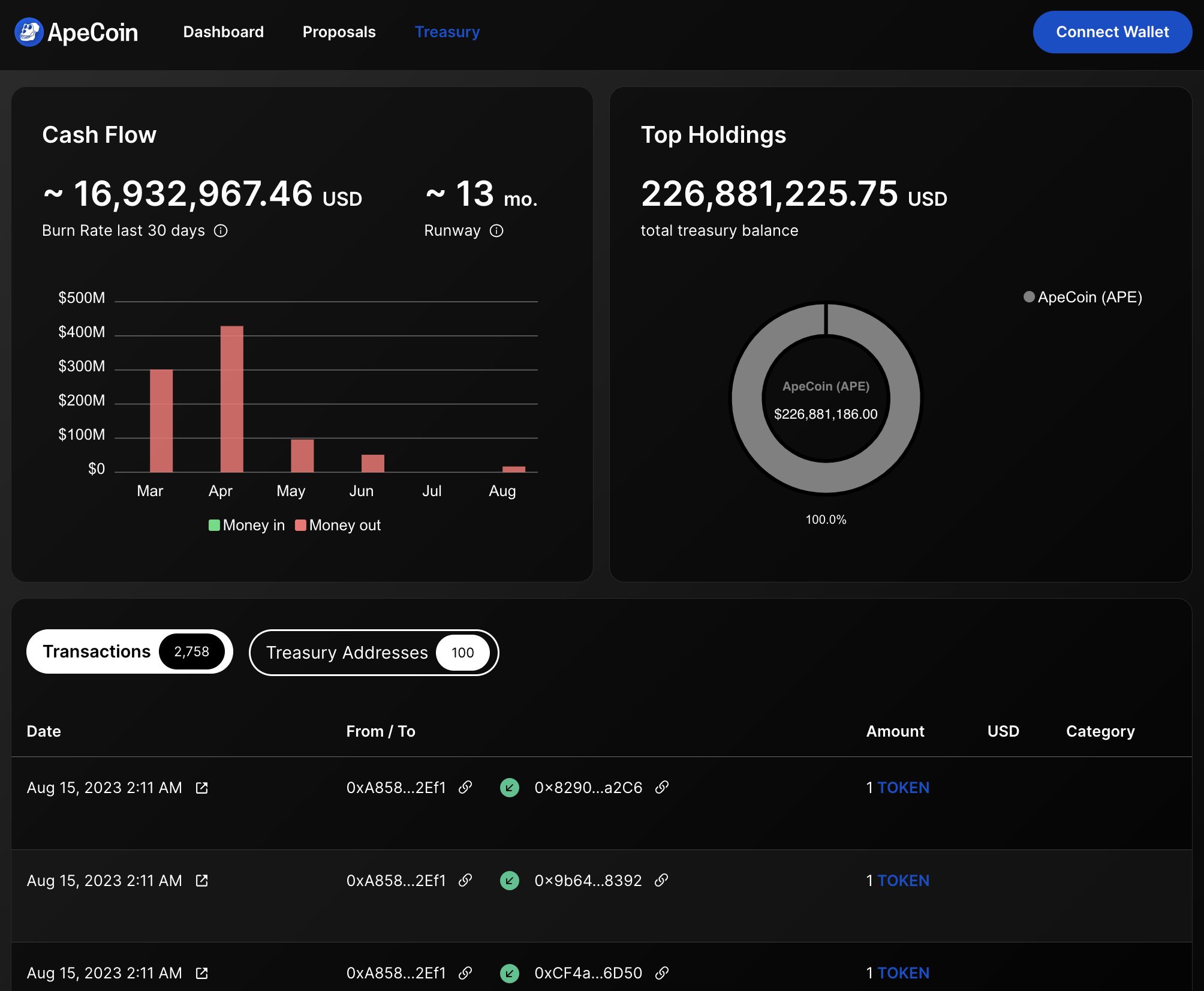Open the Burn Rate info tooltip icon
This screenshot has height=991, width=1204.
[221, 230]
